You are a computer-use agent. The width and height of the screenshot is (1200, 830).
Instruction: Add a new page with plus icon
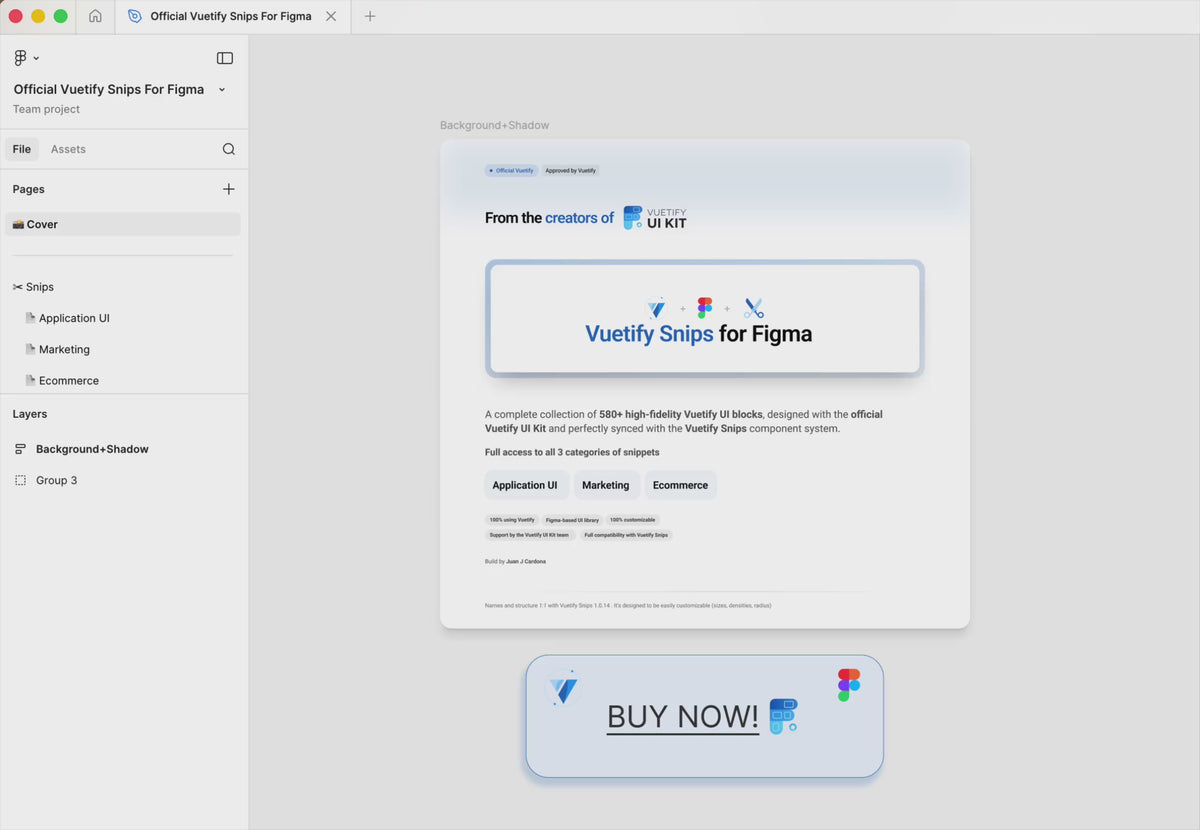[229, 189]
